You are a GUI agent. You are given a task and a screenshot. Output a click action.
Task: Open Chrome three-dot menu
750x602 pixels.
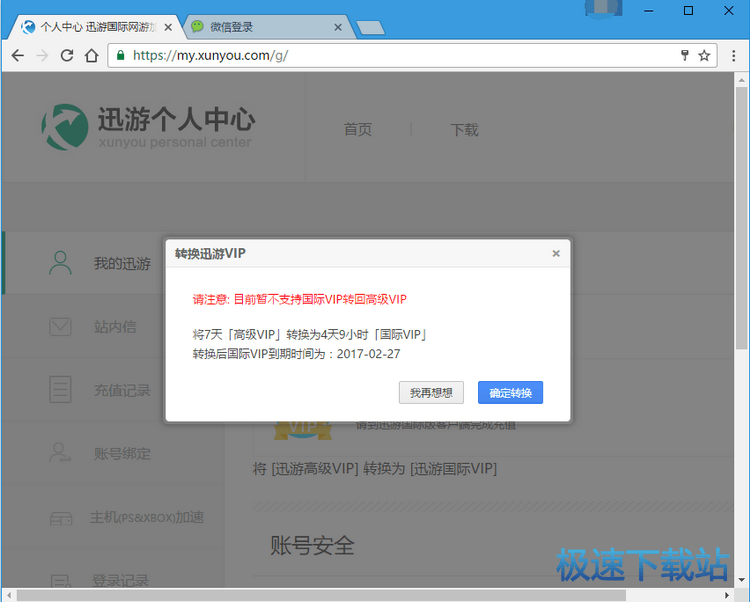733,55
